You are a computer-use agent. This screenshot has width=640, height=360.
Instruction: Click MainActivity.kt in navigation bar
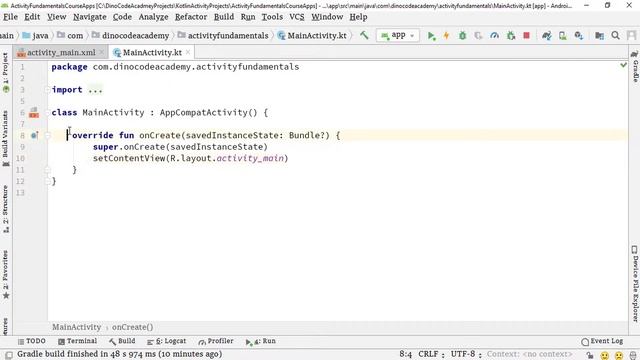(x=312, y=36)
